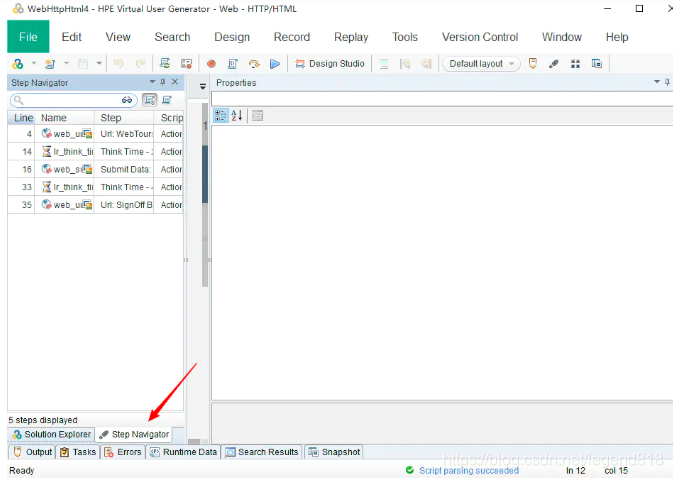Select the line 14 Think Time step

coord(96,151)
